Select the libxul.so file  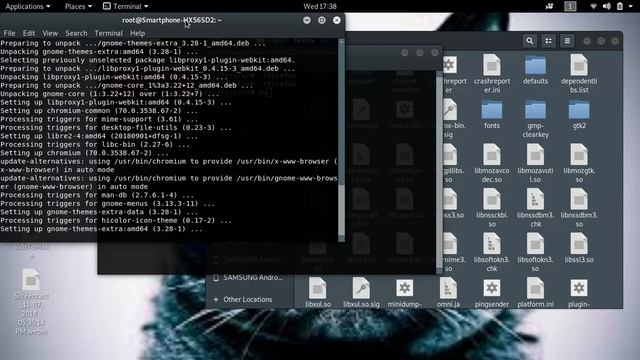318,292
